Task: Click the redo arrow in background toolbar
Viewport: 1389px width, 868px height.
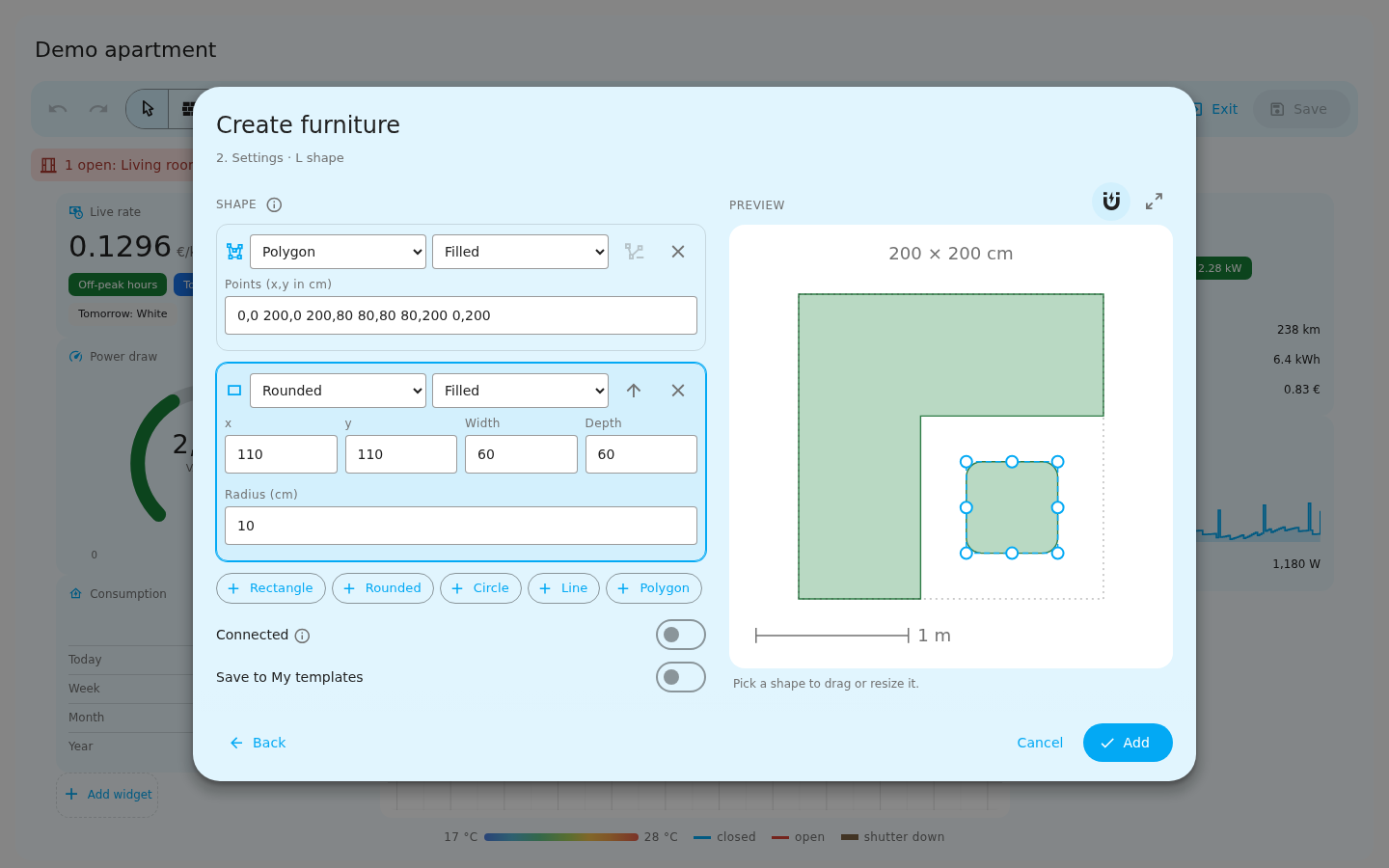Action: (98, 109)
